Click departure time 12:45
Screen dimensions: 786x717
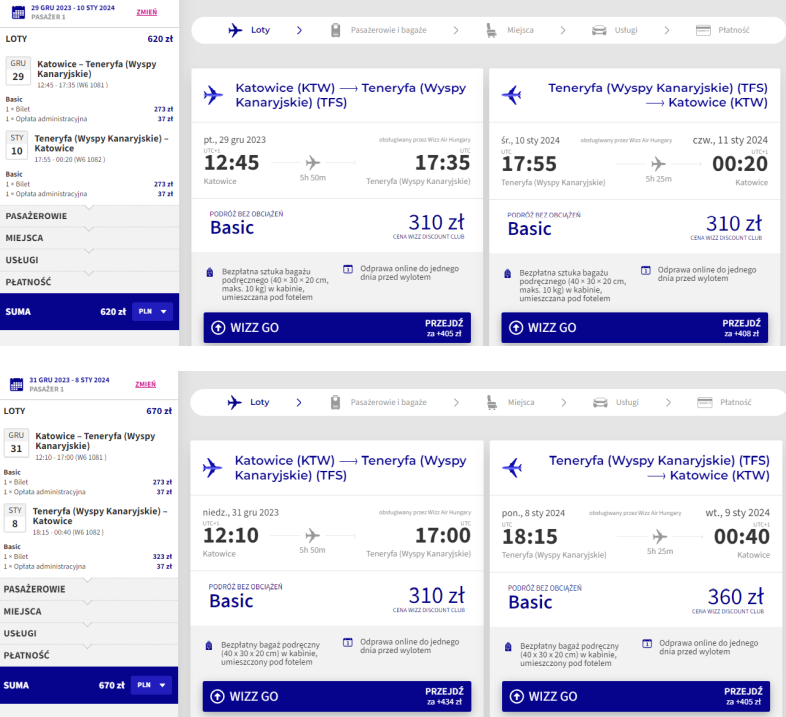(232, 163)
